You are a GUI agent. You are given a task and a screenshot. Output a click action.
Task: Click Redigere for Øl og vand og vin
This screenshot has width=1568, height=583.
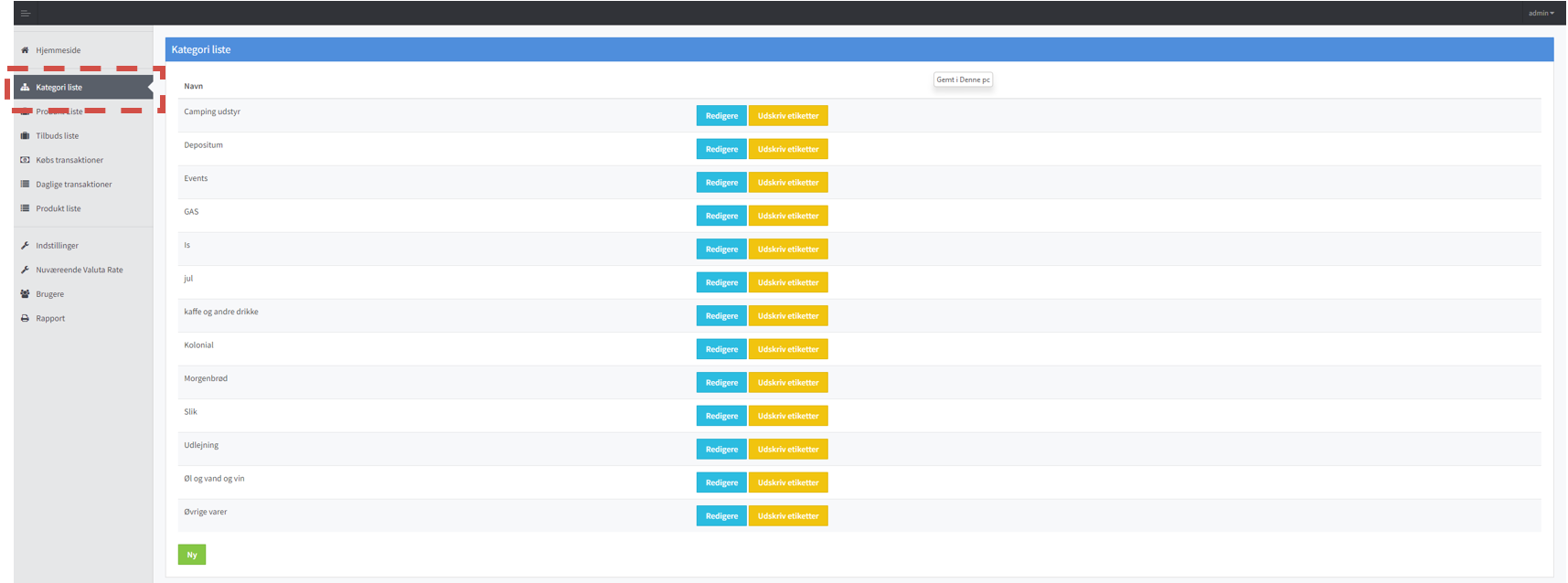(721, 483)
